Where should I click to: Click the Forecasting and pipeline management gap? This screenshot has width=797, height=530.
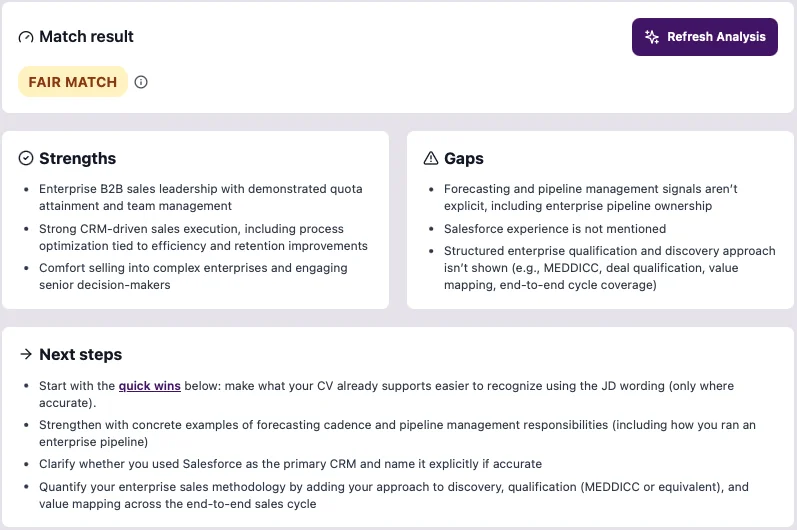click(x=591, y=197)
